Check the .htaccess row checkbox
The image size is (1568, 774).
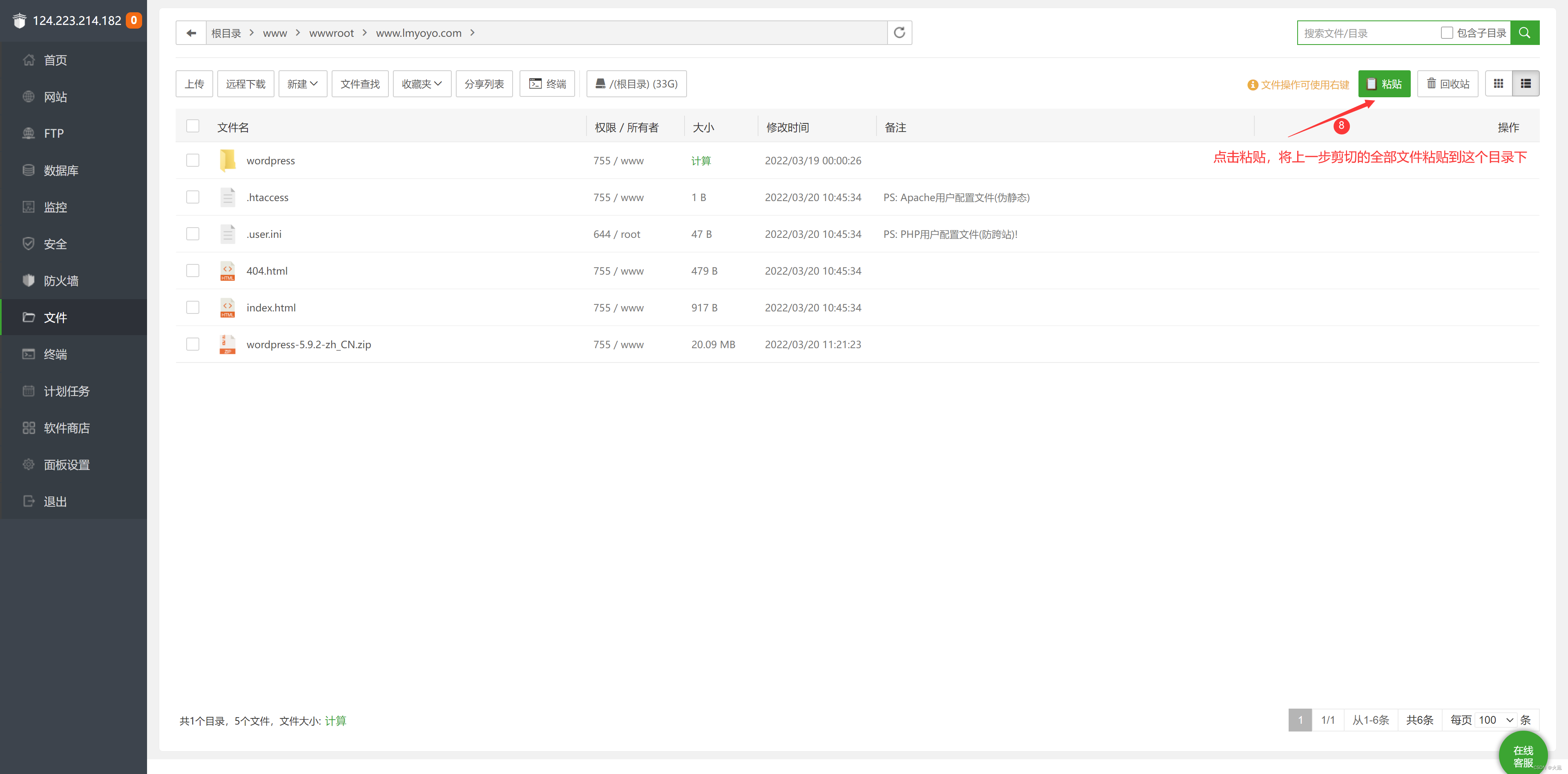pyautogui.click(x=193, y=197)
